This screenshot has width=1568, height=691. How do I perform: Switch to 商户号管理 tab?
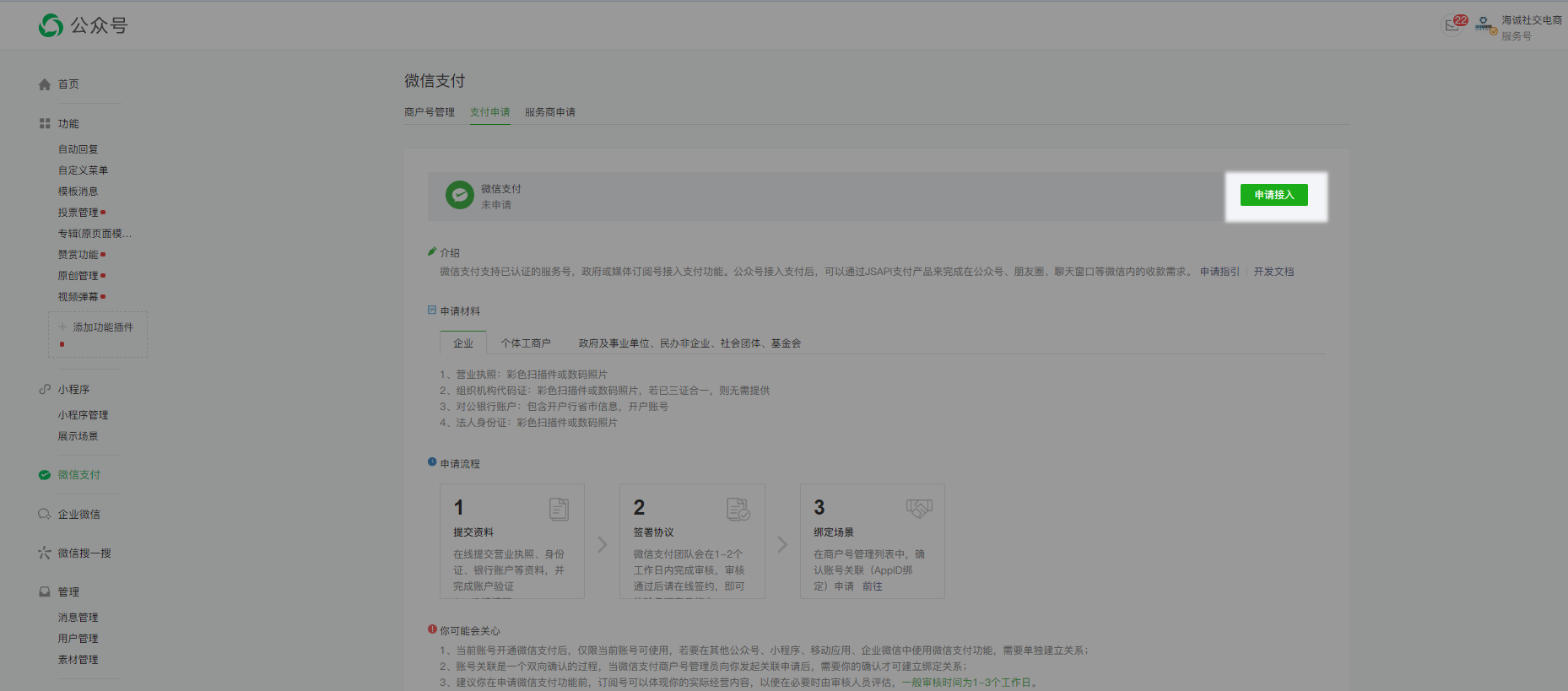tap(430, 112)
